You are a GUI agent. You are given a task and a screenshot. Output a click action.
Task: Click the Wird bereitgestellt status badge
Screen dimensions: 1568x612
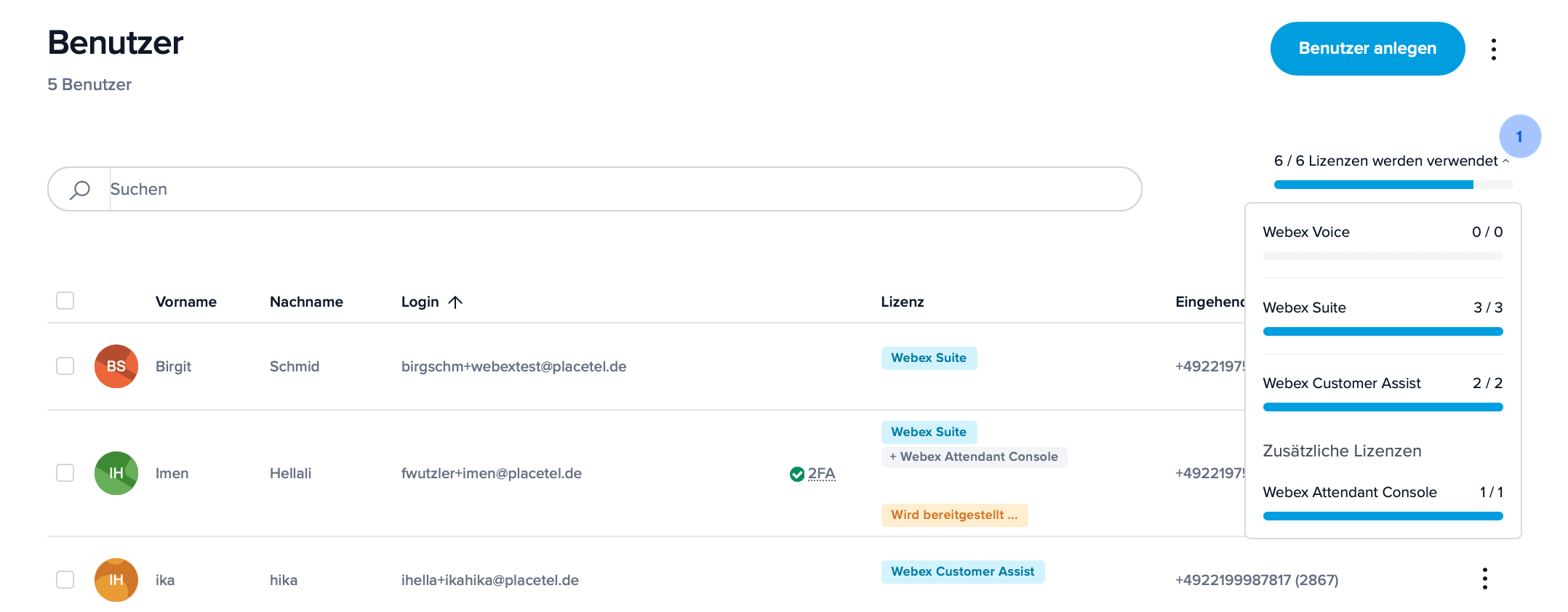click(954, 515)
